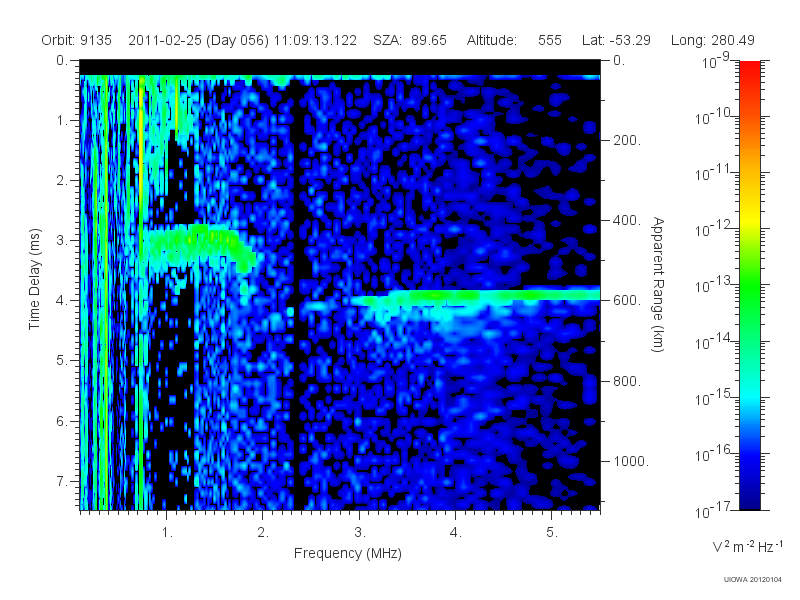Viewport: 800px width, 600px height.
Task: Click the '1000.' apparent range tick label
Action: tap(631, 461)
